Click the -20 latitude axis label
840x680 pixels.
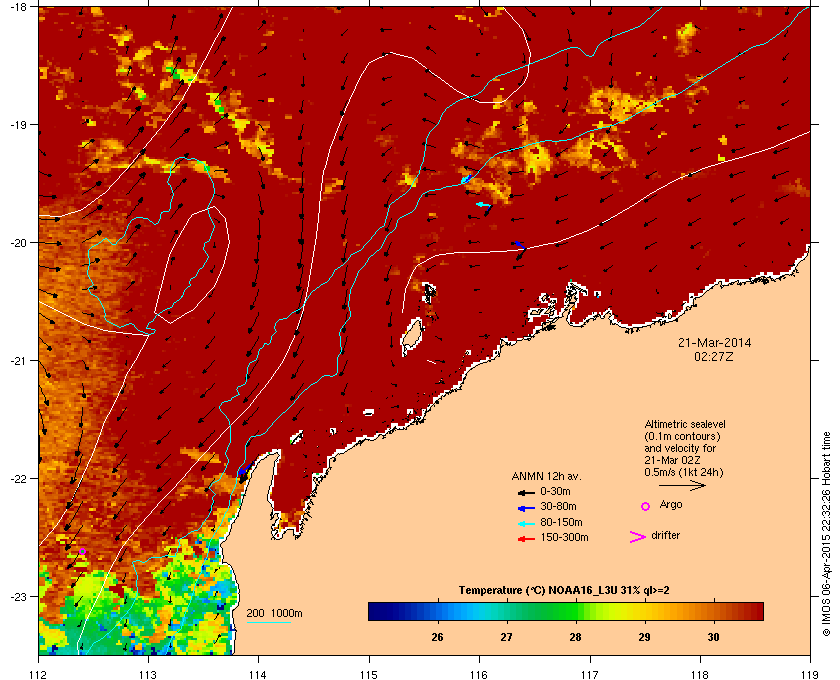[18, 242]
